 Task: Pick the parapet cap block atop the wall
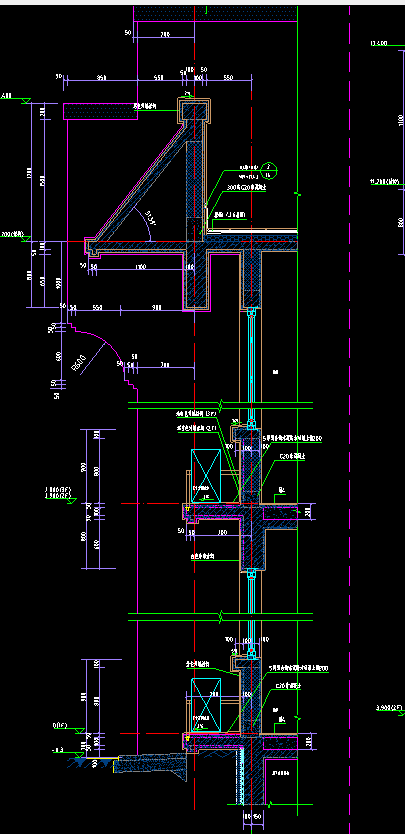coord(194,111)
